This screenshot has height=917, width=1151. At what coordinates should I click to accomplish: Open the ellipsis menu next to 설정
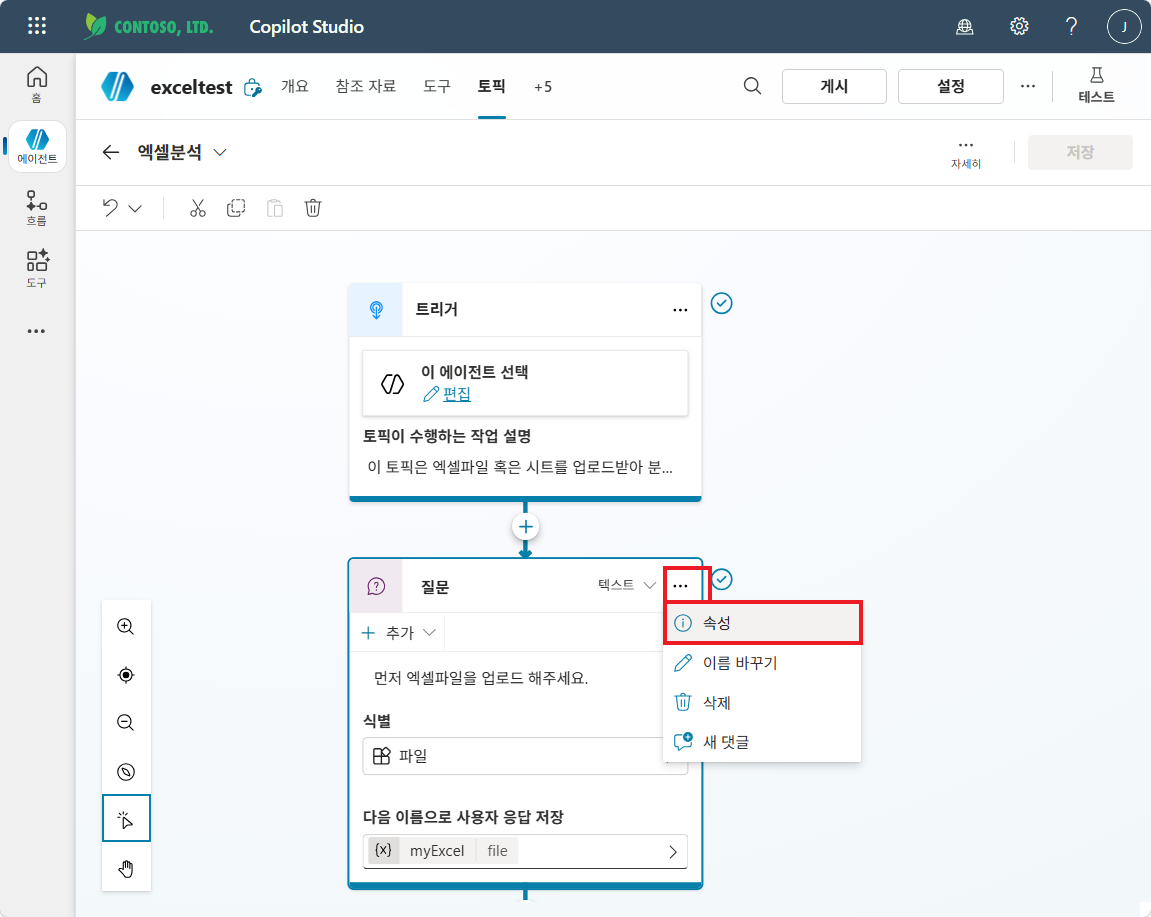point(1028,86)
